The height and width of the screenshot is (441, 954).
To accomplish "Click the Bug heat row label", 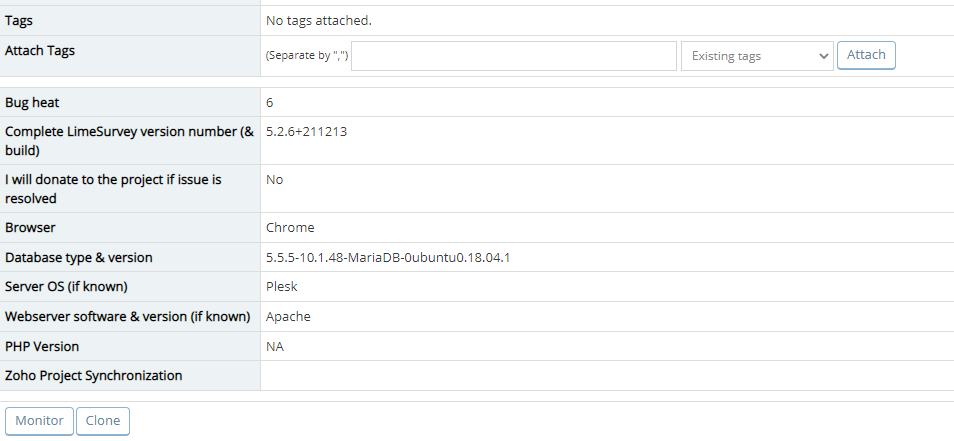I will click(x=39, y=102).
